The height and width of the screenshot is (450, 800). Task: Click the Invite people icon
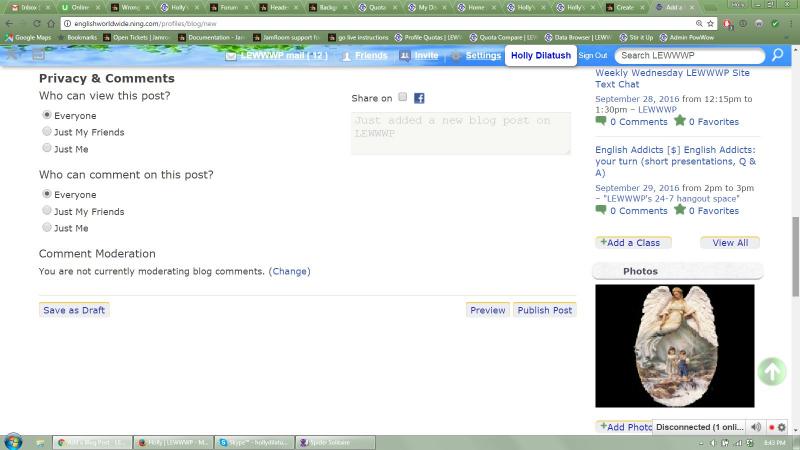405,56
